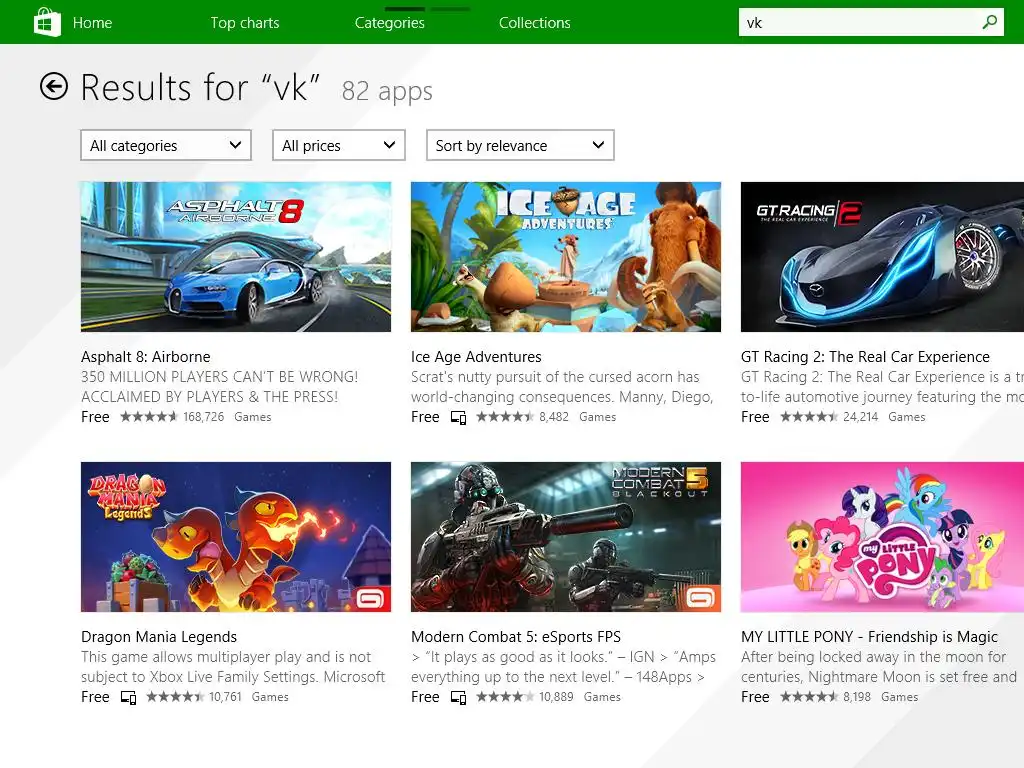Viewport: 1024px width, 768px height.
Task: Click GT Racing 2: The Real Car Experience title
Action: tap(865, 357)
